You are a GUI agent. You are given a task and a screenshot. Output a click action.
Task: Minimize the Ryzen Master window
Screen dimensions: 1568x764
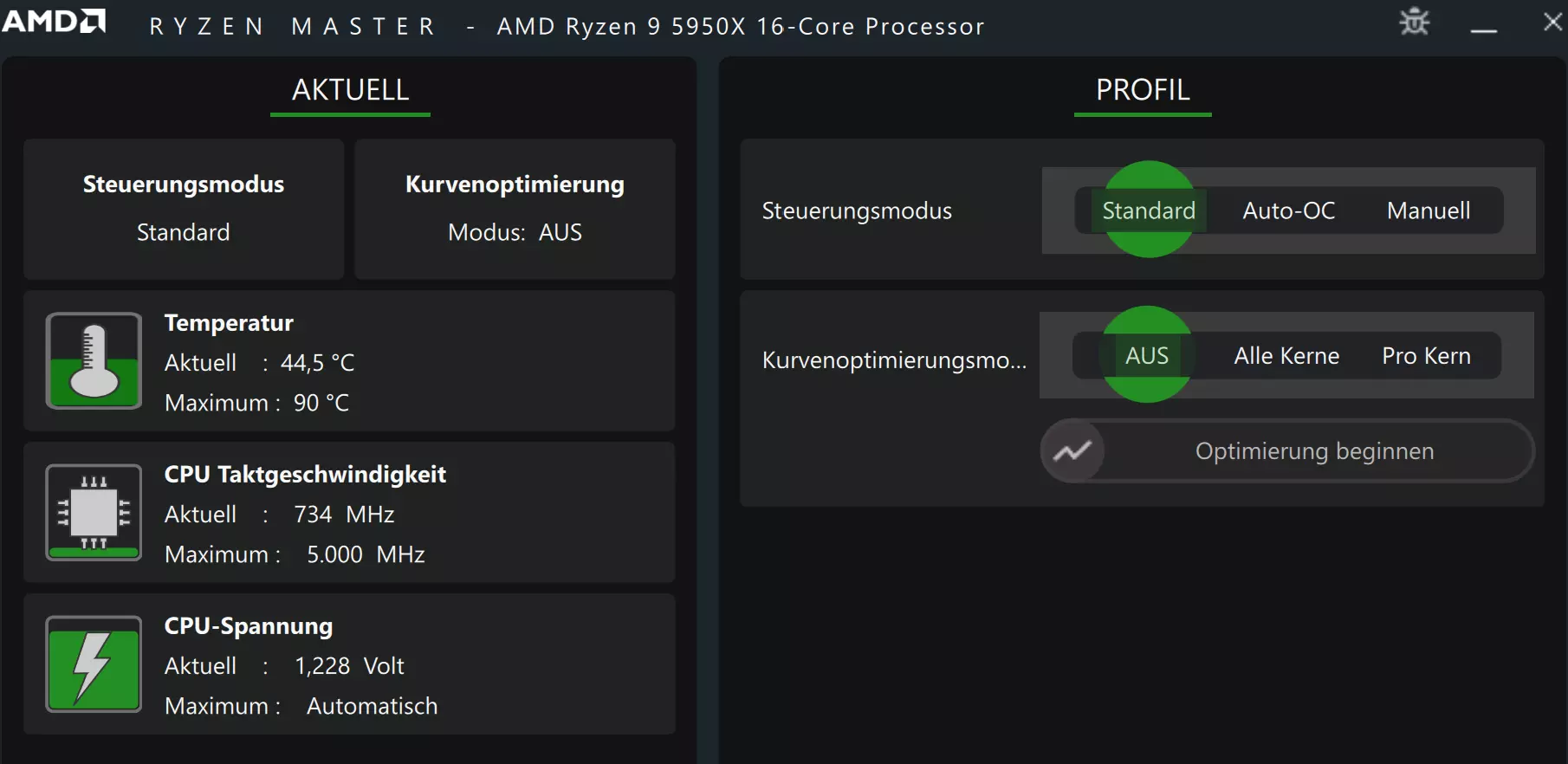[x=1484, y=30]
